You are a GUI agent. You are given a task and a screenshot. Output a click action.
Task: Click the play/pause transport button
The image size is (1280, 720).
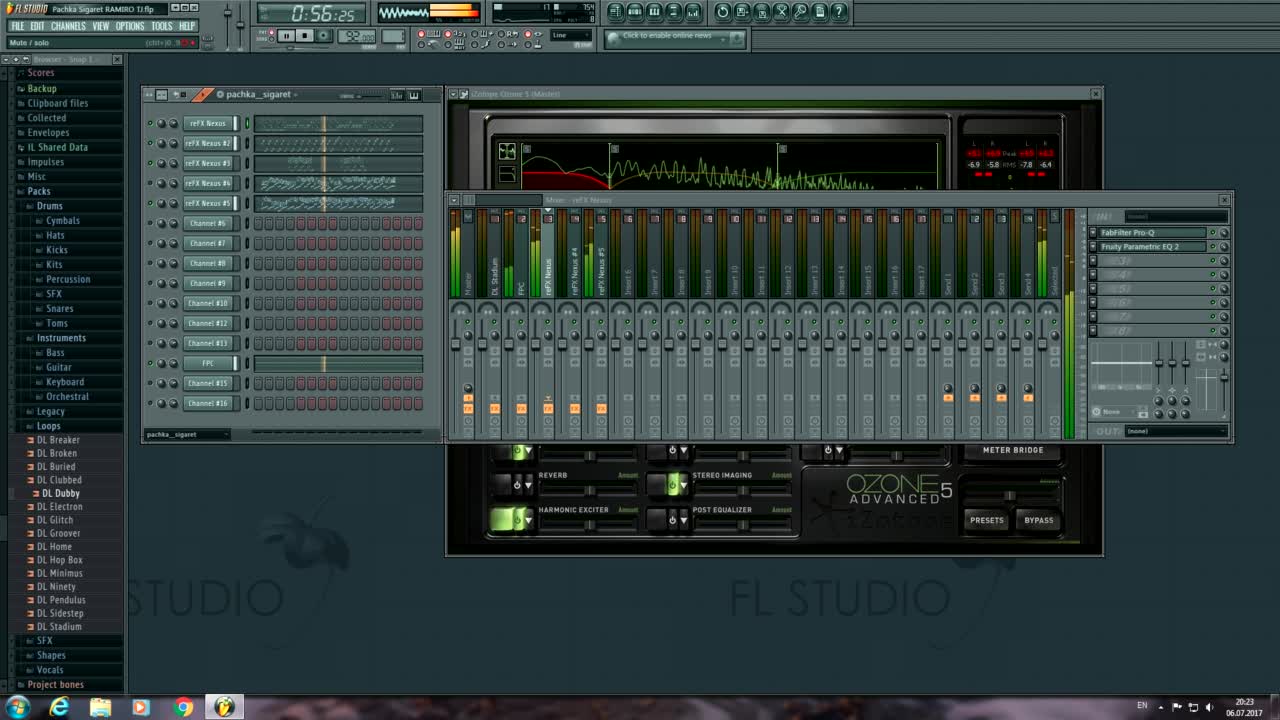(286, 36)
